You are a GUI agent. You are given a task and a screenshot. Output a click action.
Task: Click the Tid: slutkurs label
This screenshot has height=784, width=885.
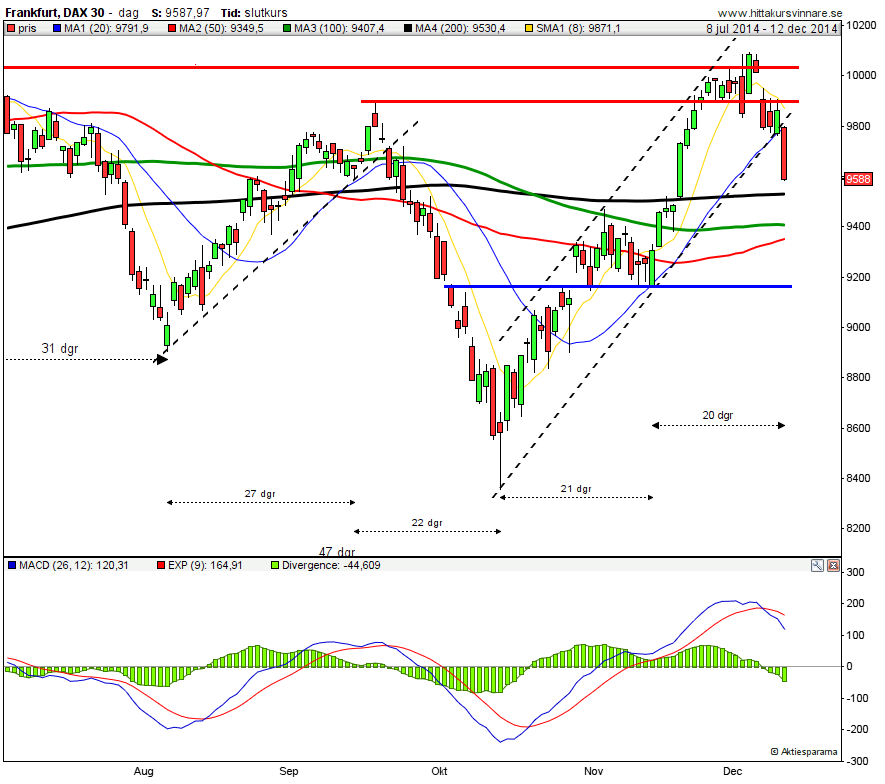coord(254,12)
